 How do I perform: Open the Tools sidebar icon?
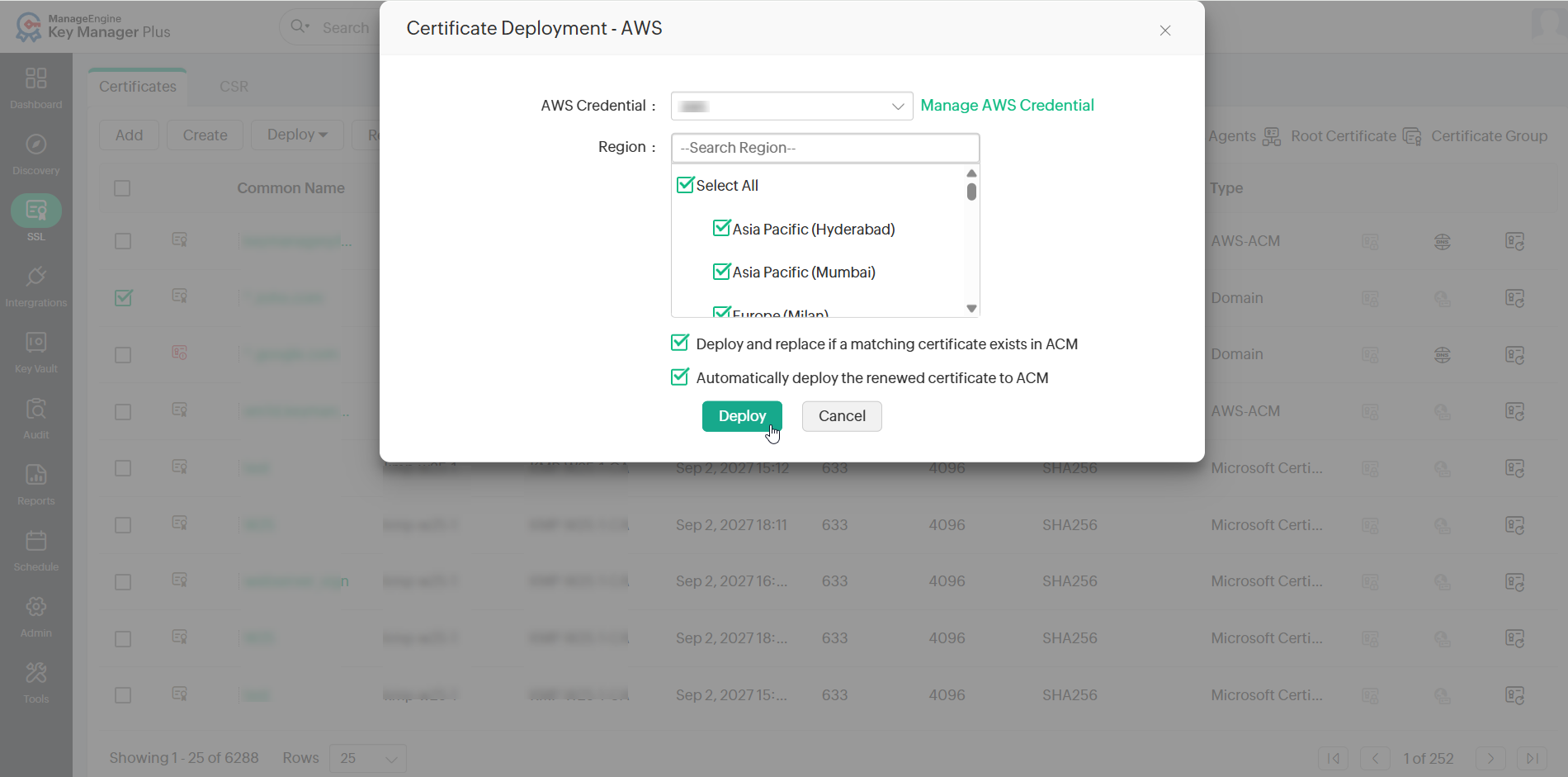pos(35,673)
